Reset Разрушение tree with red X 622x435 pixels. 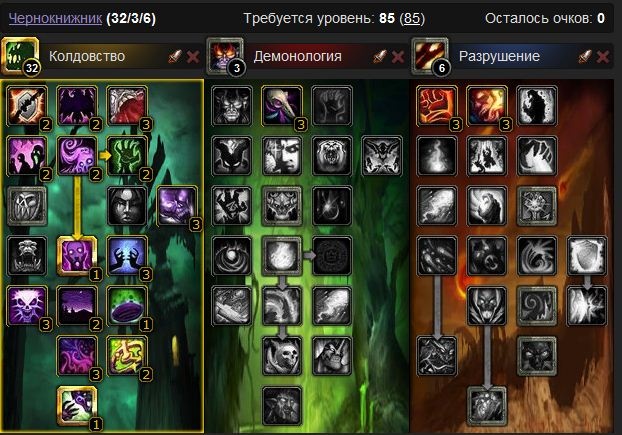click(603, 57)
